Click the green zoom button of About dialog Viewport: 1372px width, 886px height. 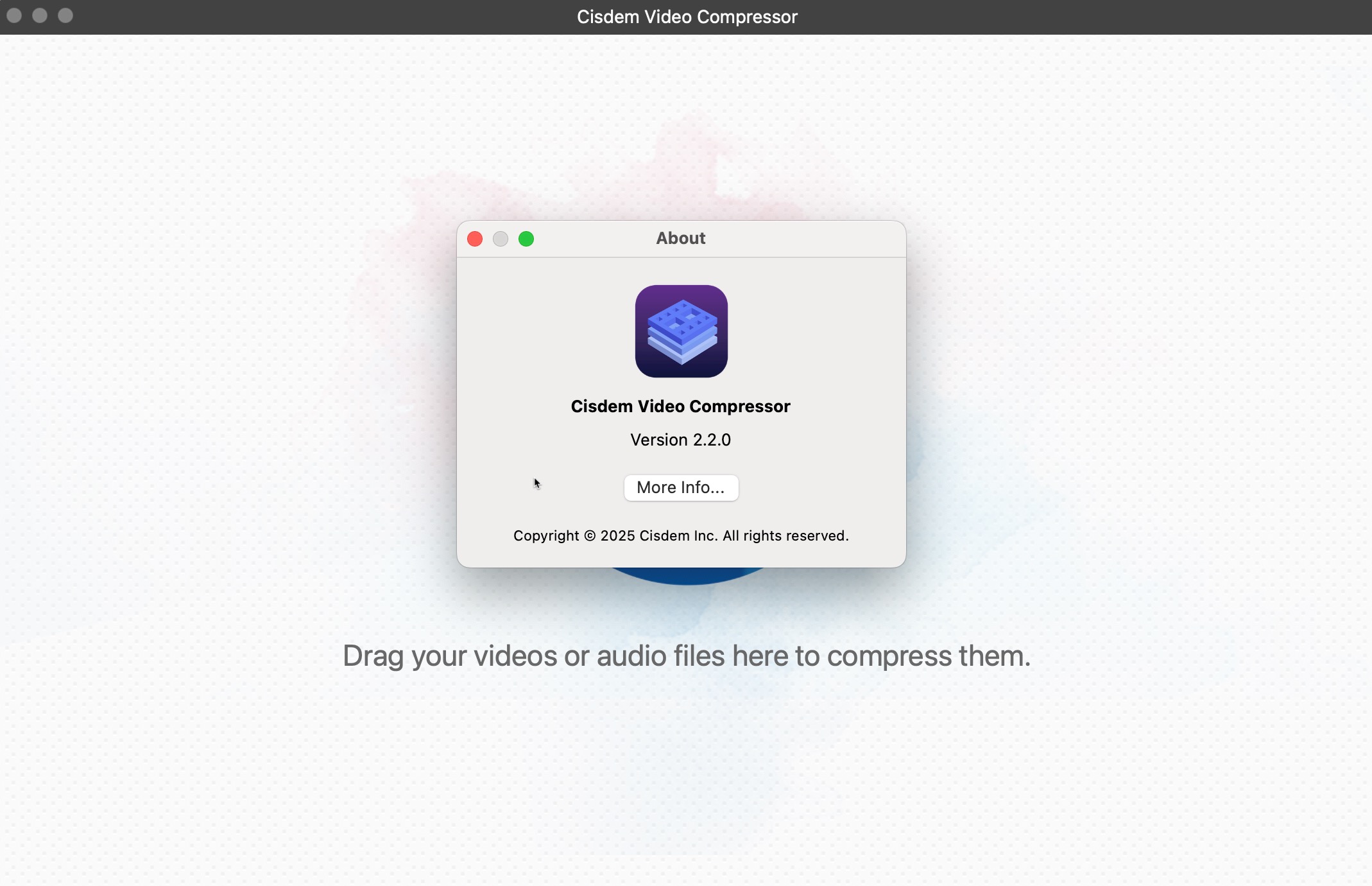coord(526,239)
